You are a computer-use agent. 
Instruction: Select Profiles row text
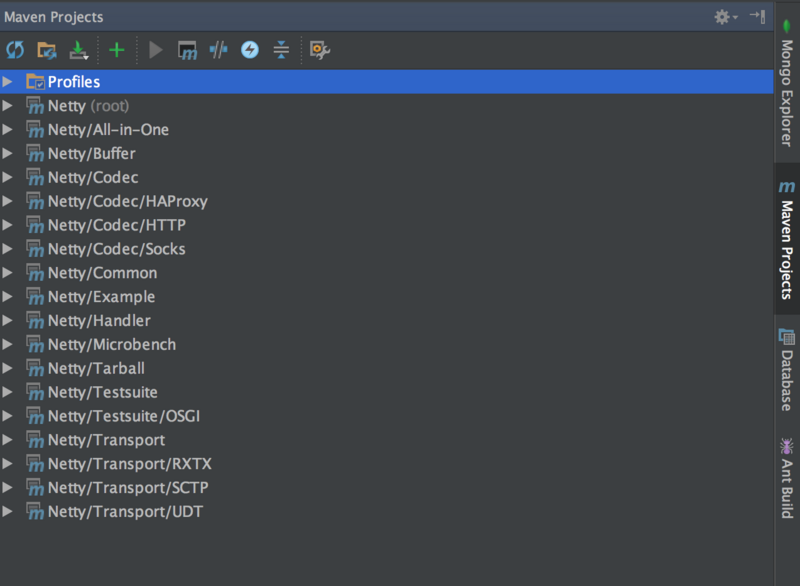(74, 82)
